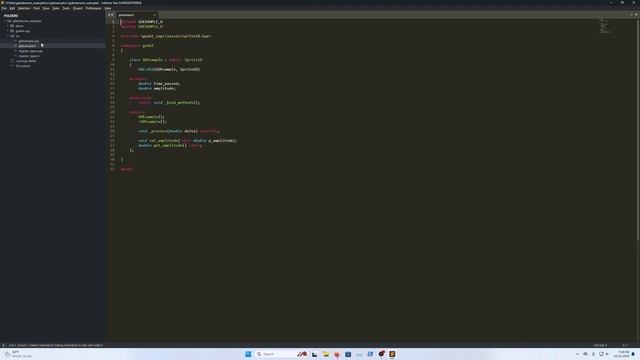Open the SConstruct file in sidebar
This screenshot has width=640, height=360.
pyautogui.click(x=23, y=66)
